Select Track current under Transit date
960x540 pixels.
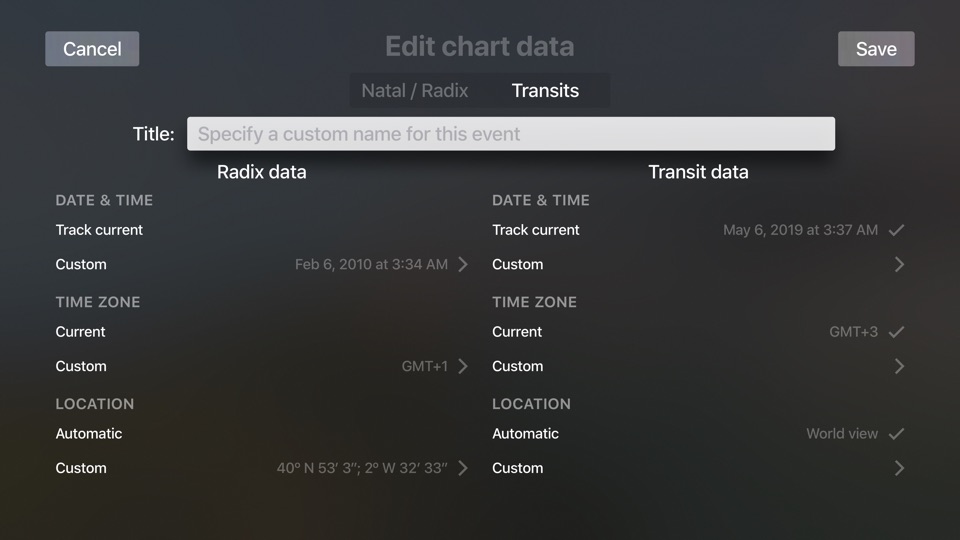click(x=536, y=230)
